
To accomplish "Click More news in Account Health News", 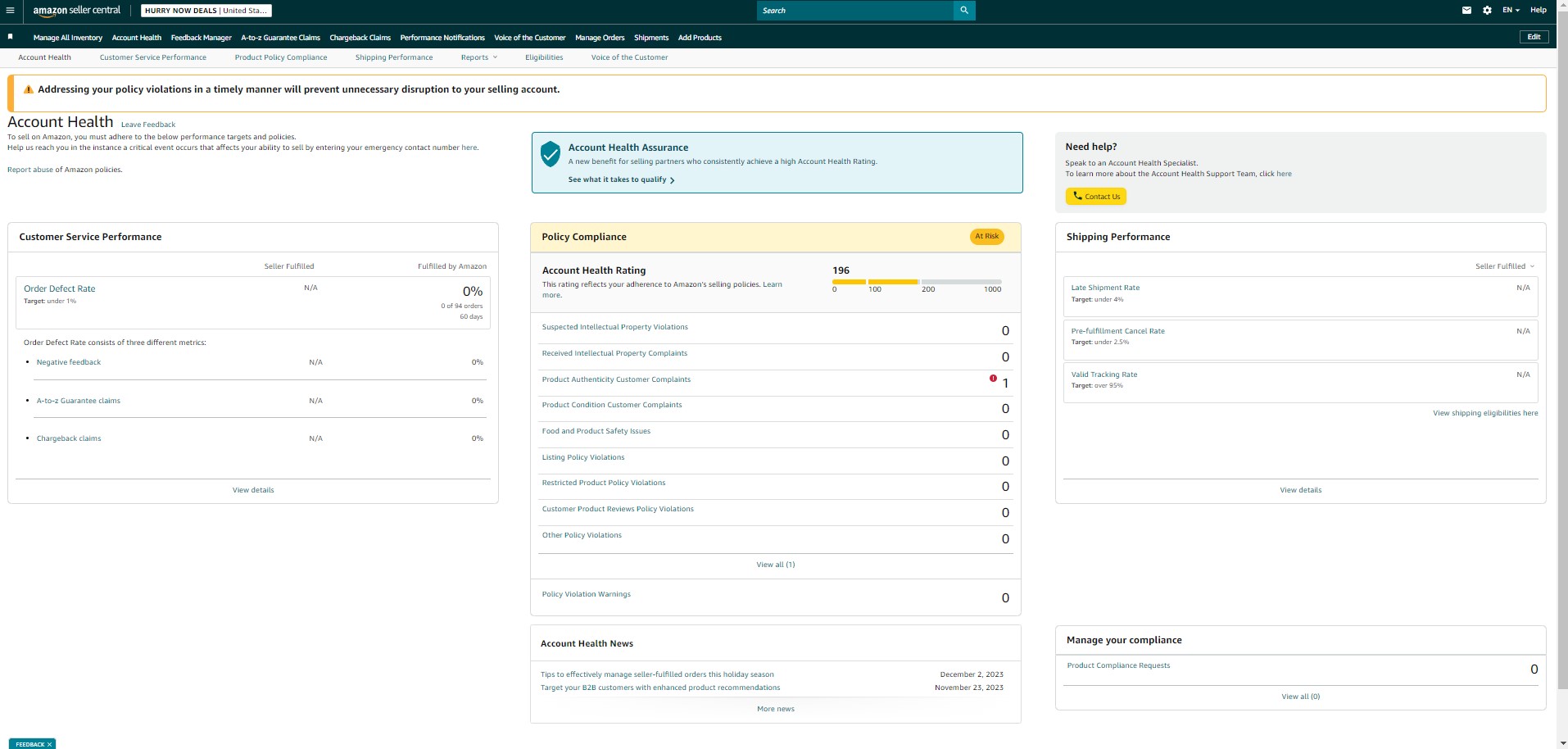I will point(776,709).
